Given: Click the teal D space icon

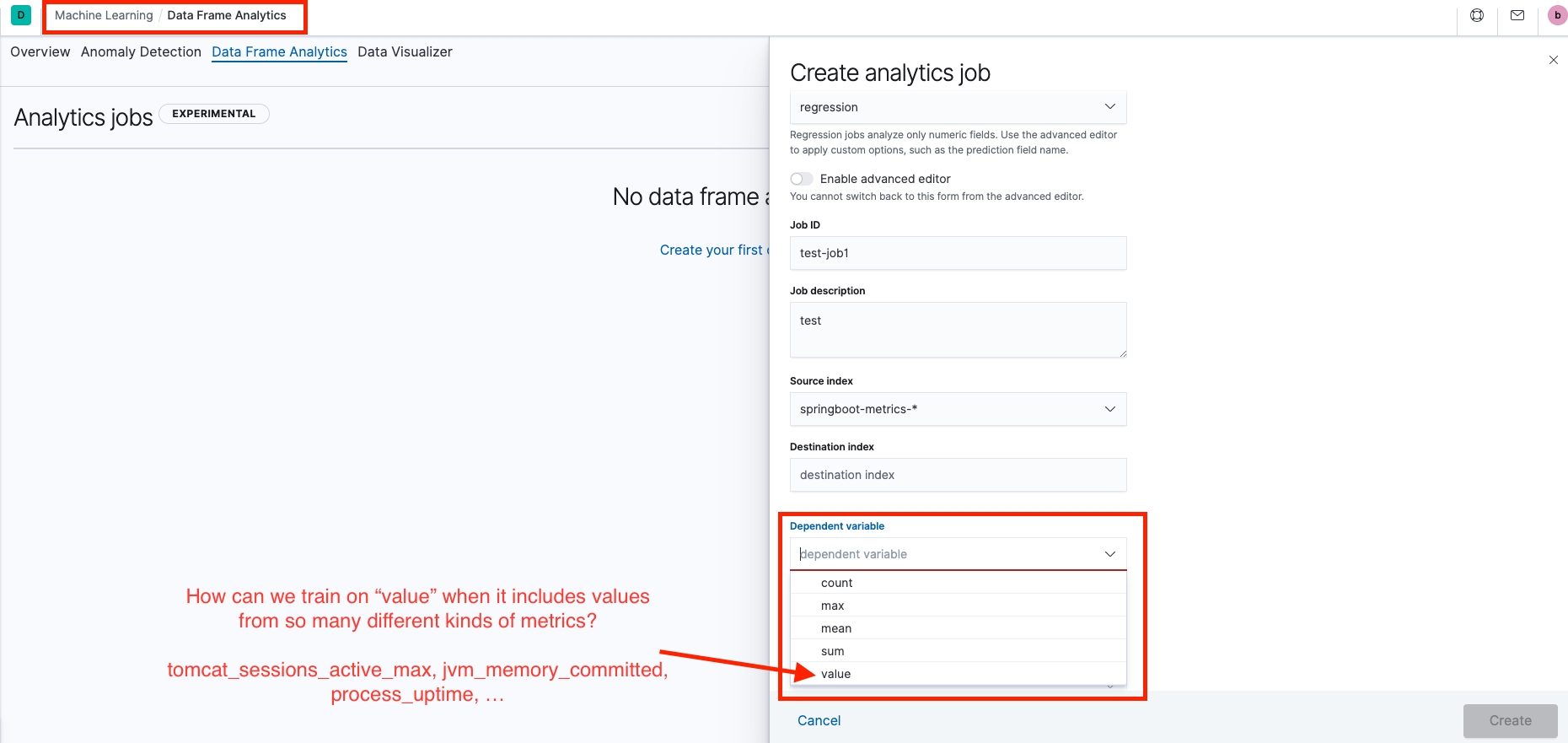Looking at the screenshot, I should pos(20,15).
